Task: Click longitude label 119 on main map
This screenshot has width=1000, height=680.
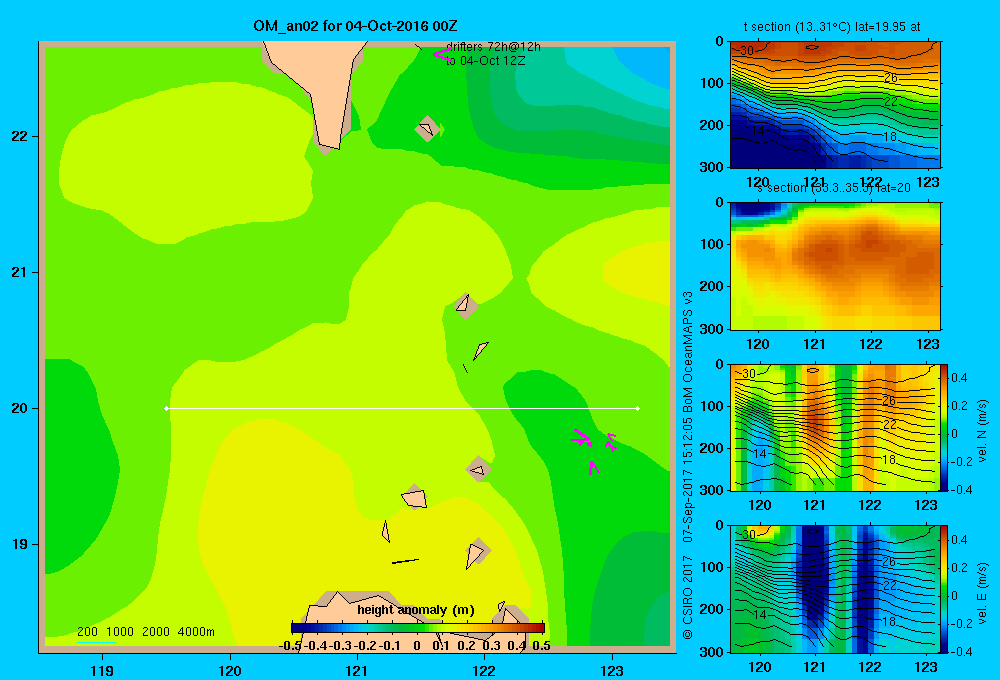Action: pos(102,670)
